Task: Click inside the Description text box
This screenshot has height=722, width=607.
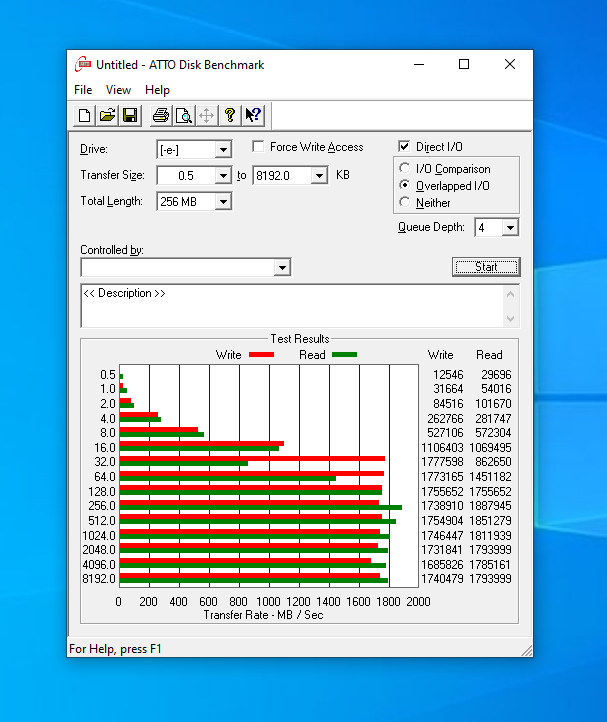Action: [x=290, y=306]
